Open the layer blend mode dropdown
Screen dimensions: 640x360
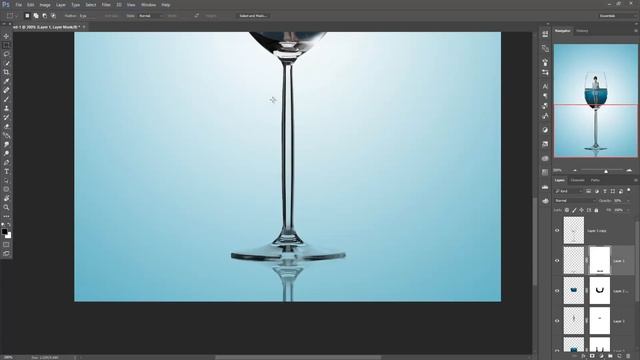click(x=575, y=201)
